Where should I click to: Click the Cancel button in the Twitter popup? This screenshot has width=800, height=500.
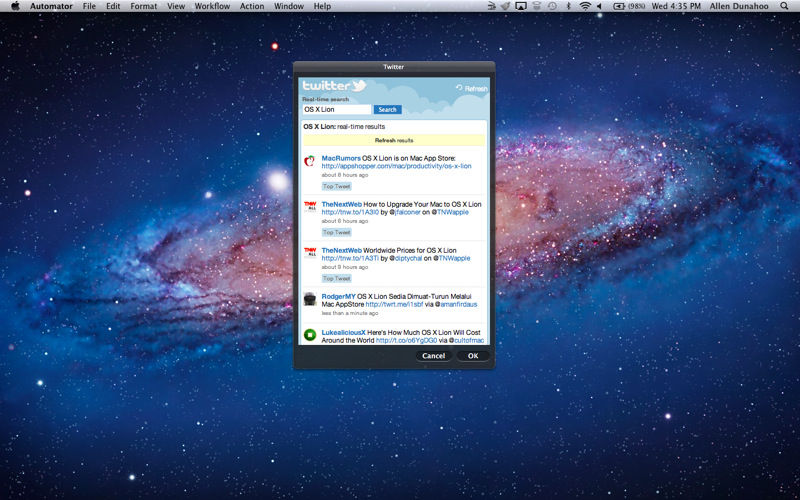click(x=433, y=356)
